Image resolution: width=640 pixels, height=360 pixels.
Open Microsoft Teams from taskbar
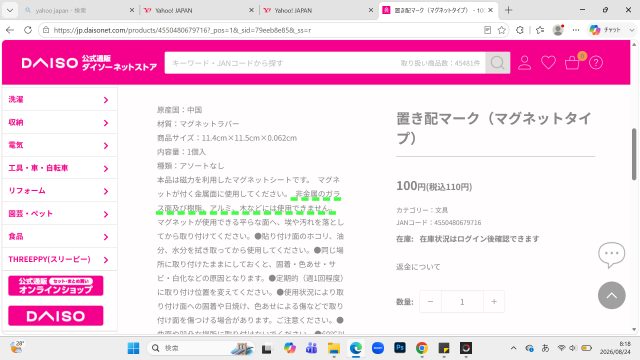tap(311, 348)
